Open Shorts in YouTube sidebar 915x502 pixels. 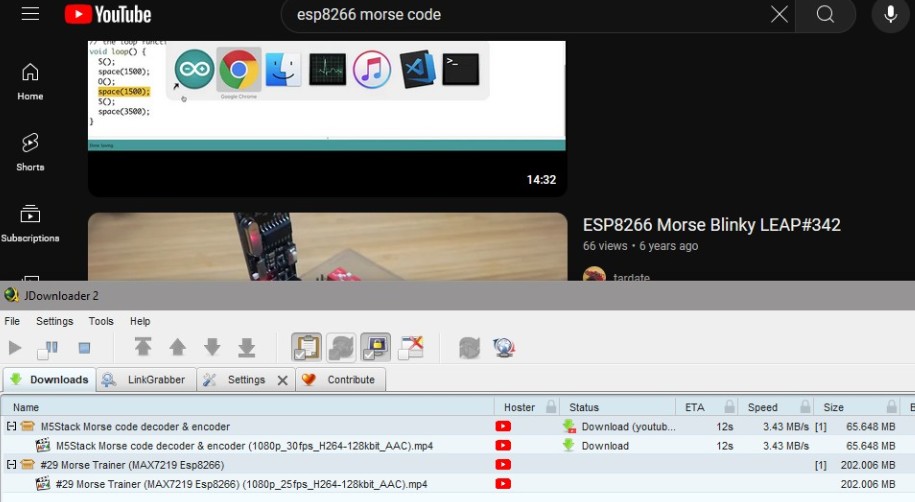(30, 152)
